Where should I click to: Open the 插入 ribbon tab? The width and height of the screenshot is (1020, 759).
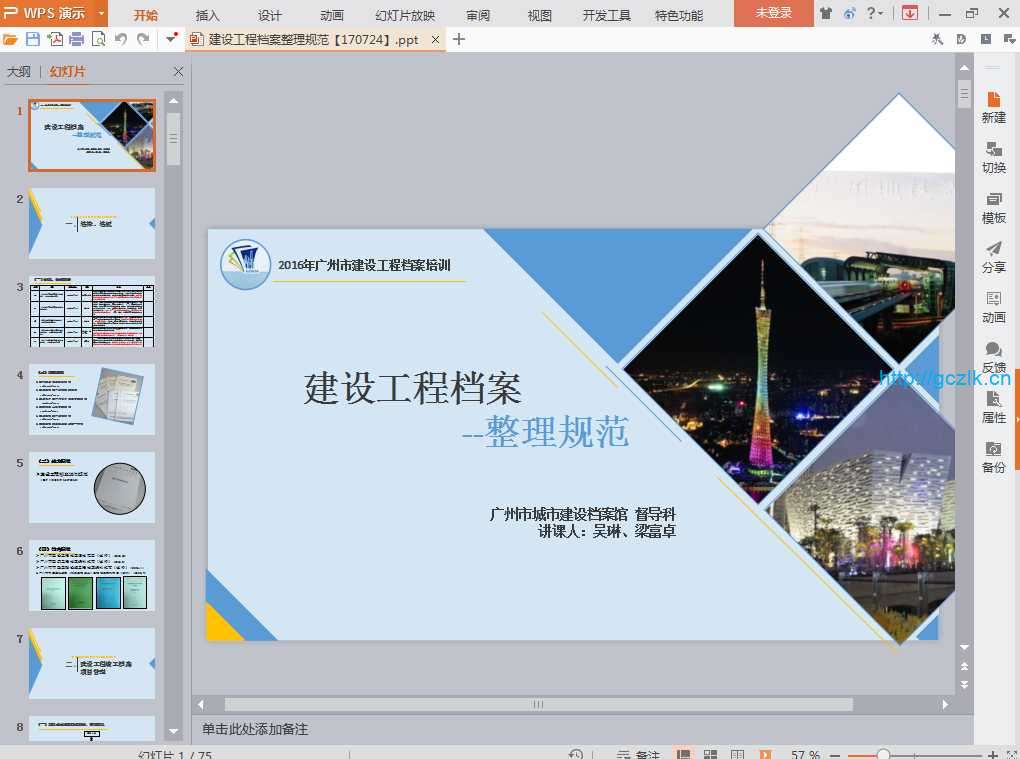pyautogui.click(x=208, y=15)
